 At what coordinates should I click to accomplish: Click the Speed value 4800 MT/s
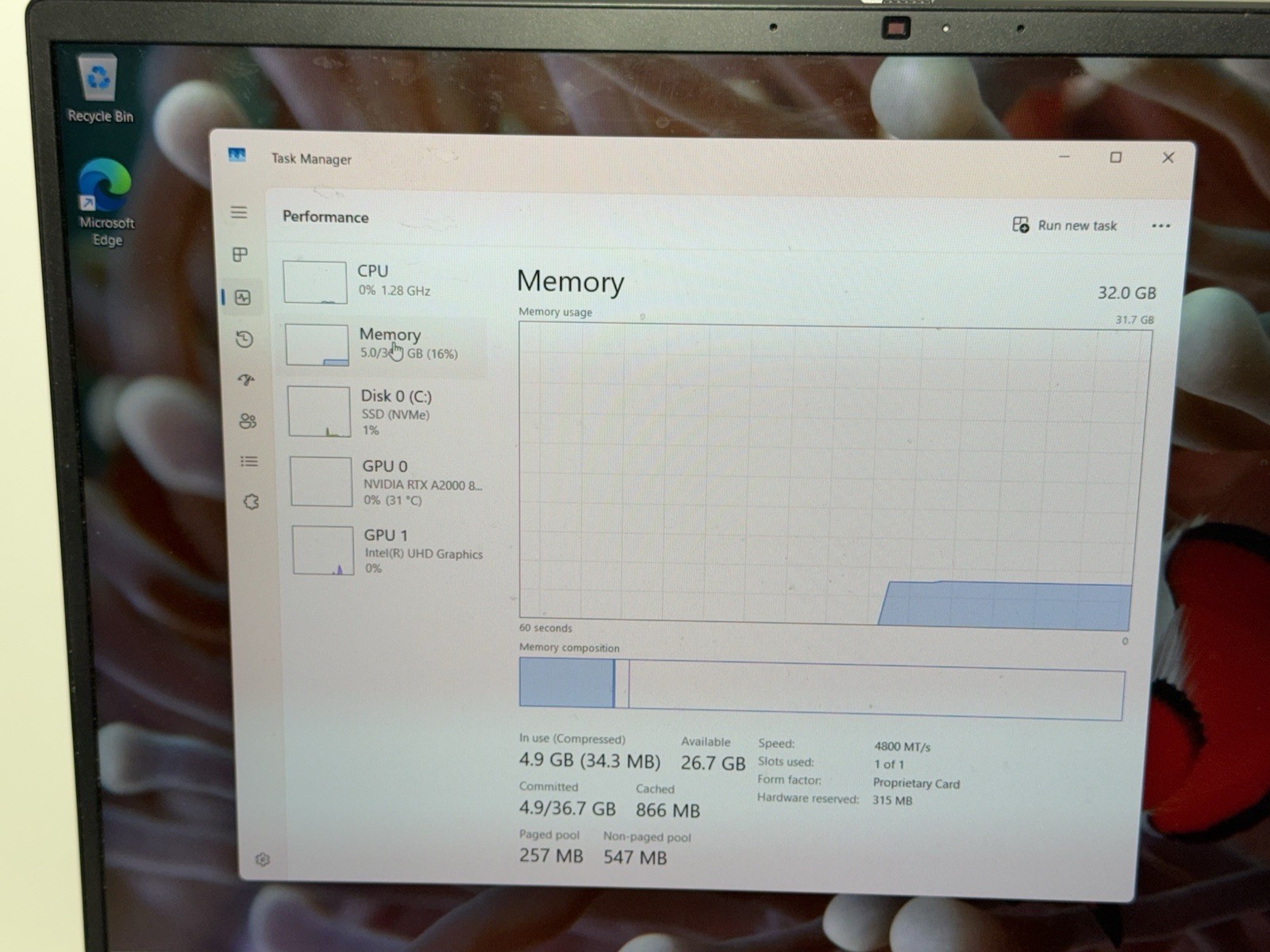(x=902, y=747)
